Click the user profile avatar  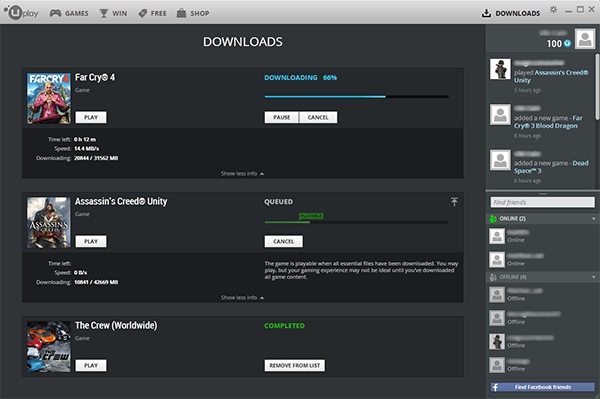585,38
